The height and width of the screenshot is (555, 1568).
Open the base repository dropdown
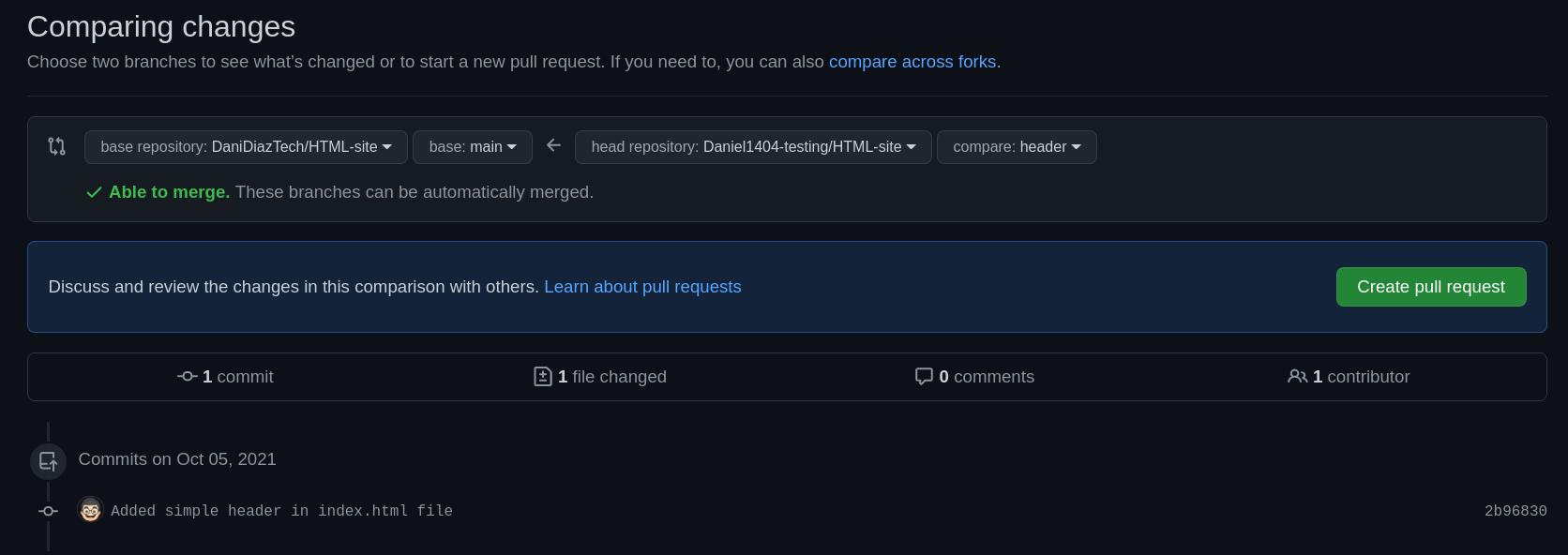[246, 147]
